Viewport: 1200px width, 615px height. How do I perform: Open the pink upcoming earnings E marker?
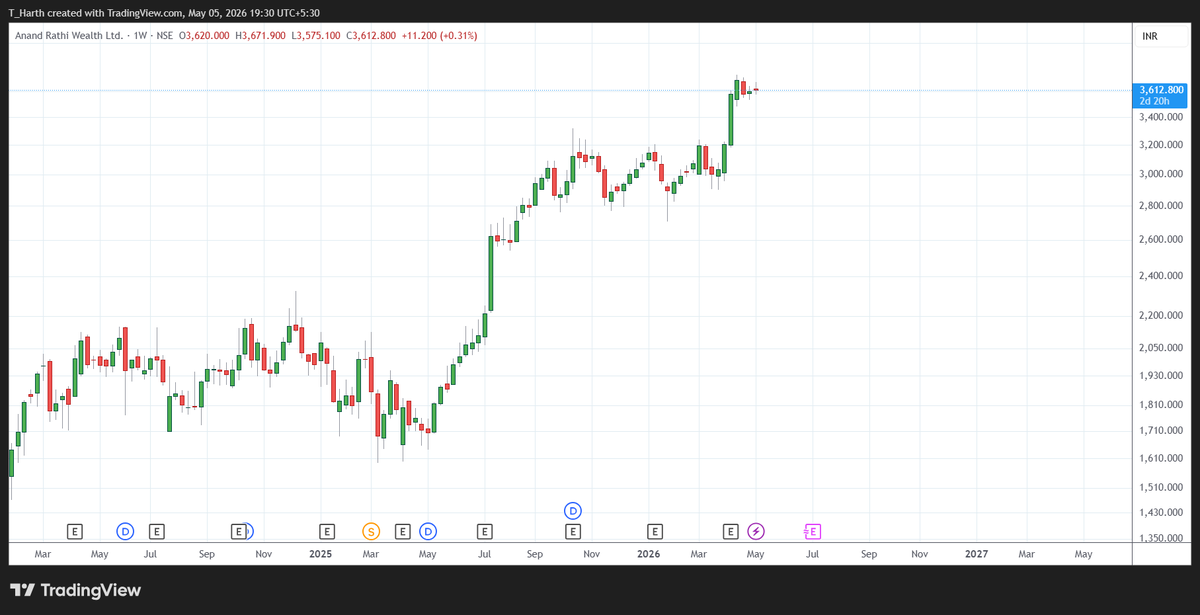[812, 531]
